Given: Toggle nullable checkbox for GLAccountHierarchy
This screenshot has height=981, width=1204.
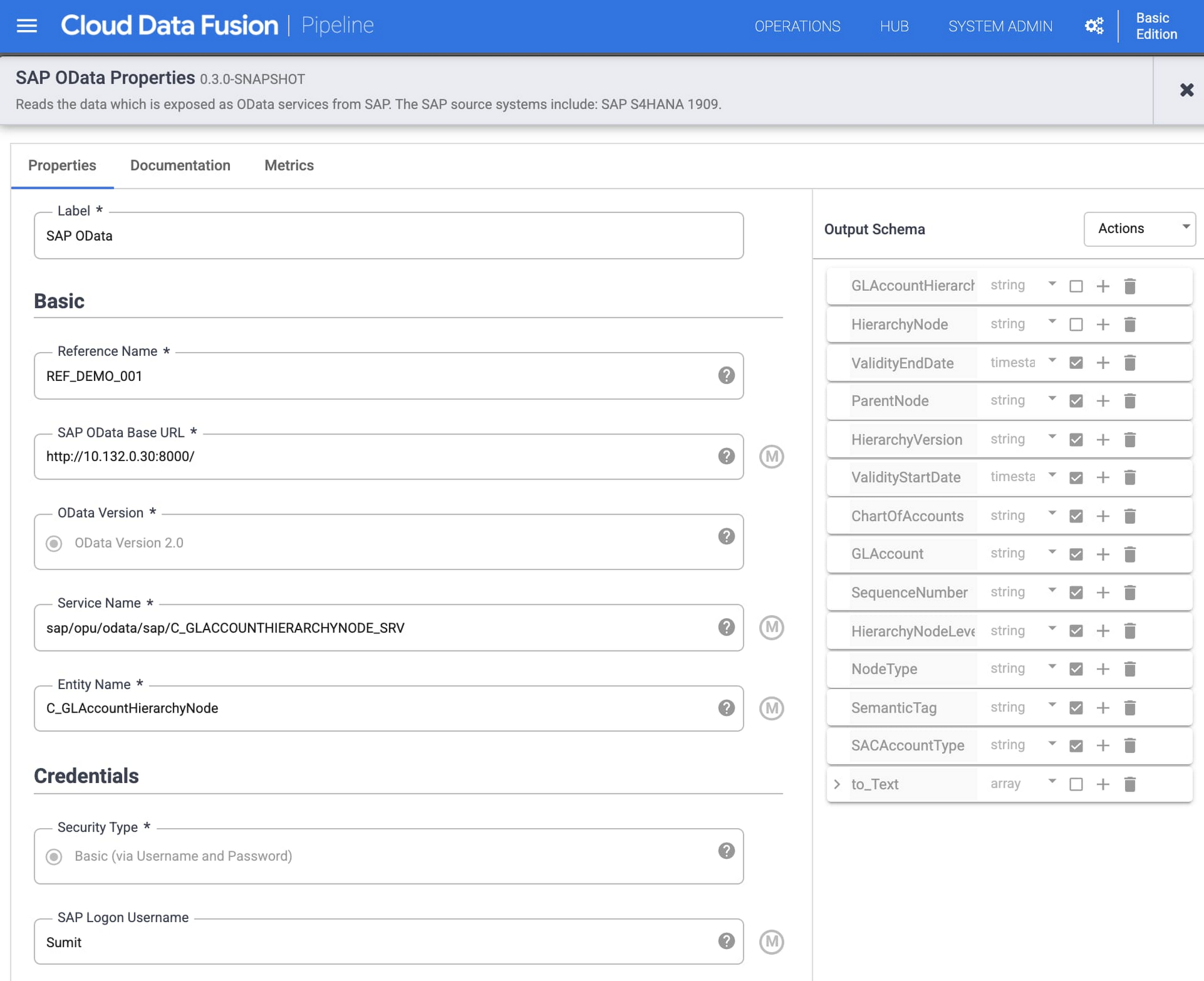Looking at the screenshot, I should 1076,286.
